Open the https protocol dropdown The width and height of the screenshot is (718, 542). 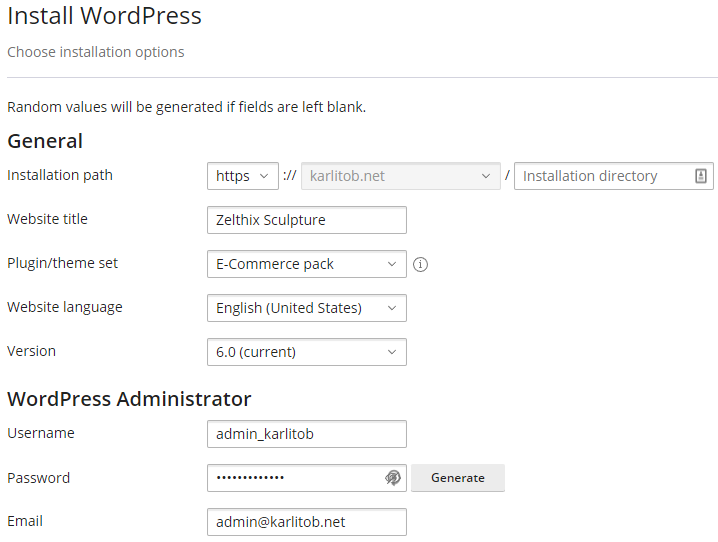tap(243, 176)
